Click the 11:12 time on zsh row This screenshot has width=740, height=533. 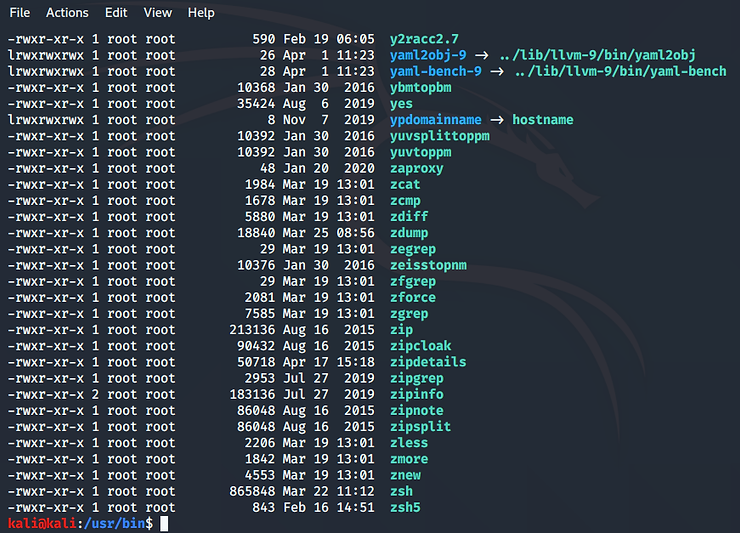tap(355, 491)
